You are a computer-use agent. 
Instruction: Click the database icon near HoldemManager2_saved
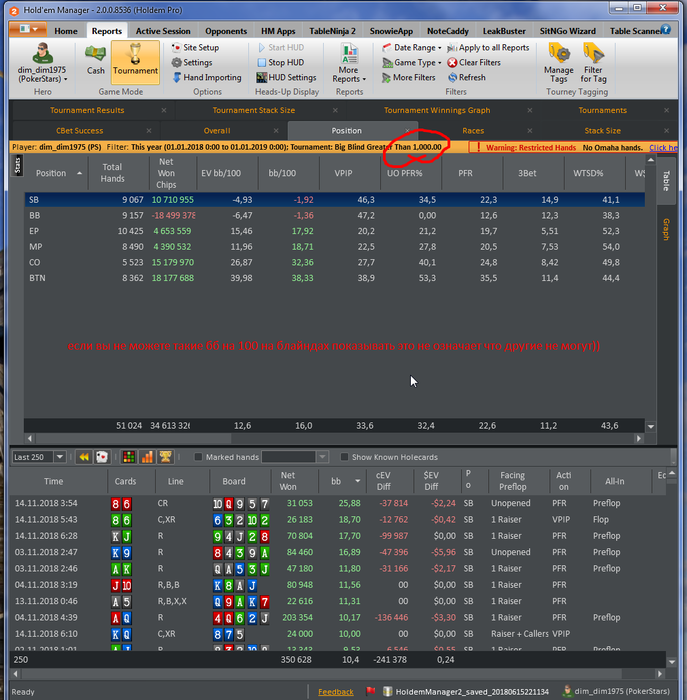coord(387,691)
